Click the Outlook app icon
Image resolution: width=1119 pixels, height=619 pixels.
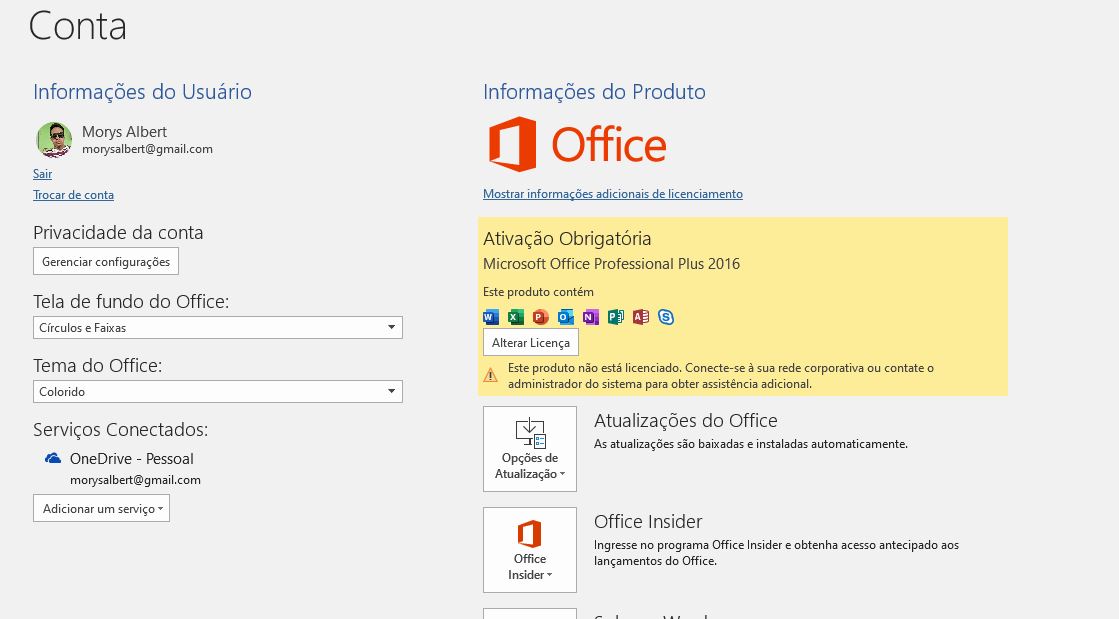(x=566, y=317)
